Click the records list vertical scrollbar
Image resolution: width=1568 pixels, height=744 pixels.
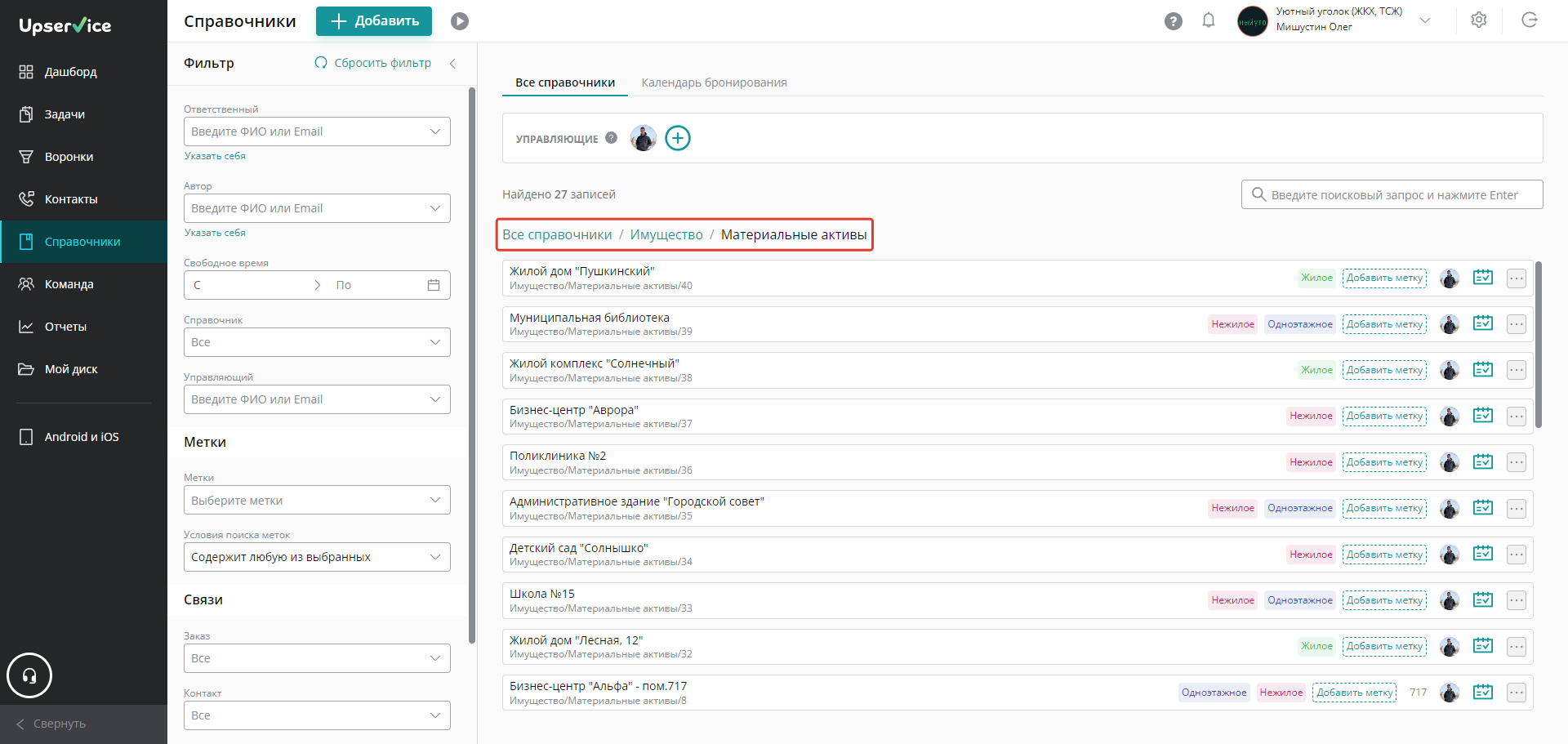coord(1539,345)
